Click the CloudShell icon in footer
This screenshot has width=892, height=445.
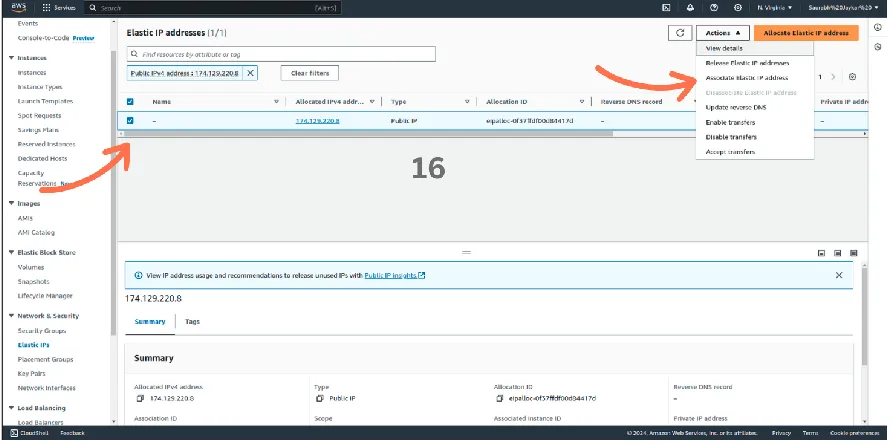14,434
